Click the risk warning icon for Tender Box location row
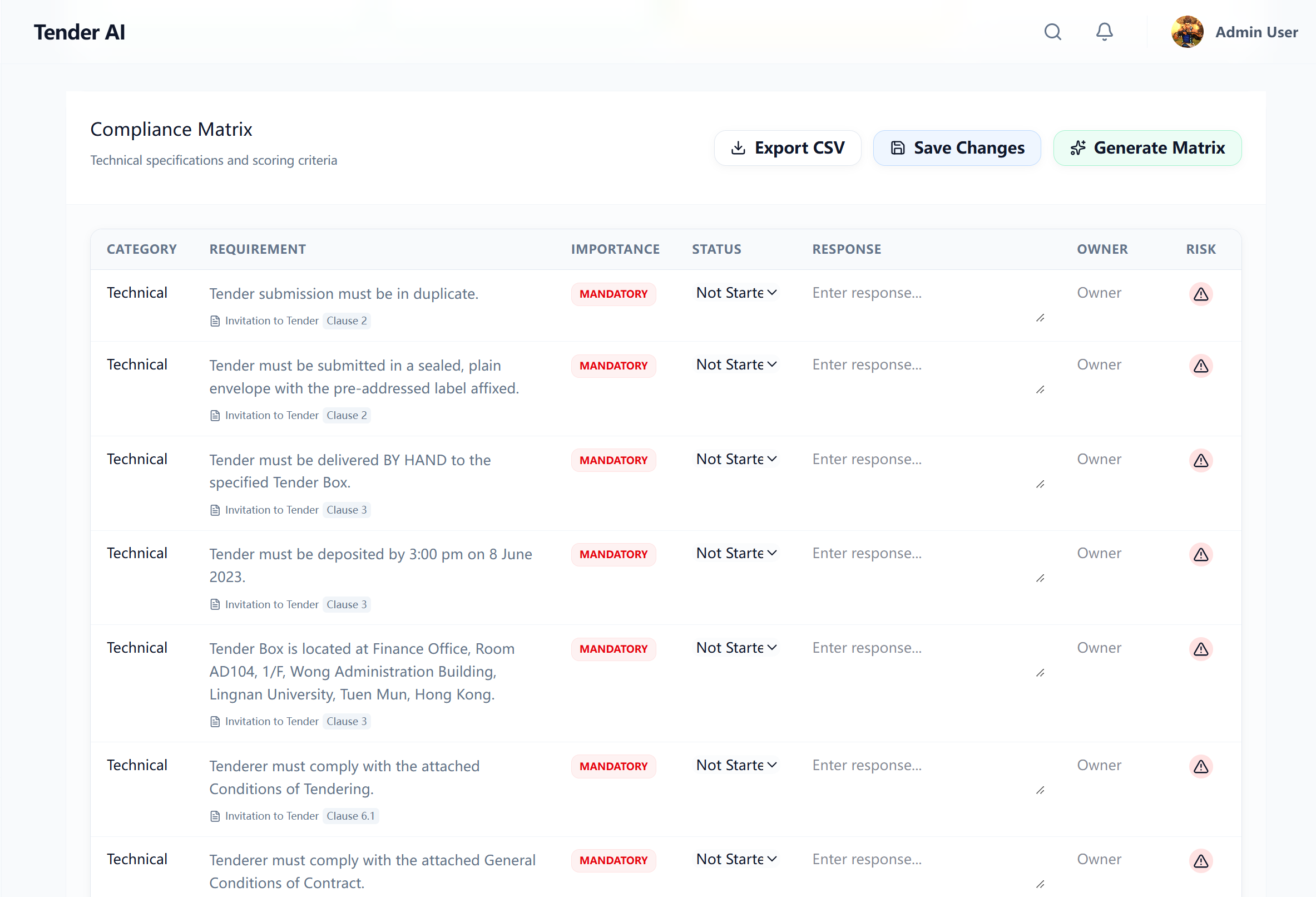1316x897 pixels. click(1201, 649)
